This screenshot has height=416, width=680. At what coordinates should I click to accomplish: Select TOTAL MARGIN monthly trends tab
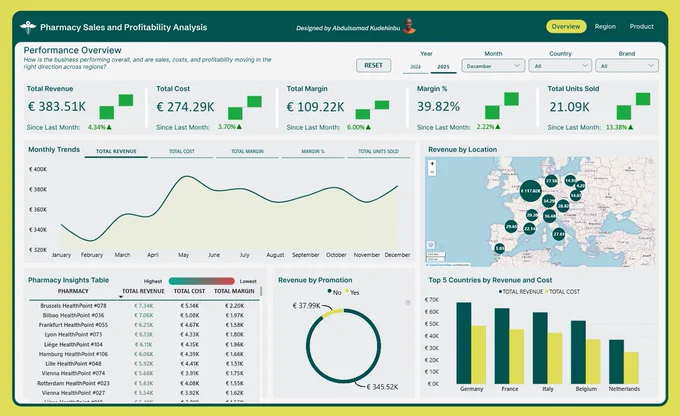[x=247, y=151]
